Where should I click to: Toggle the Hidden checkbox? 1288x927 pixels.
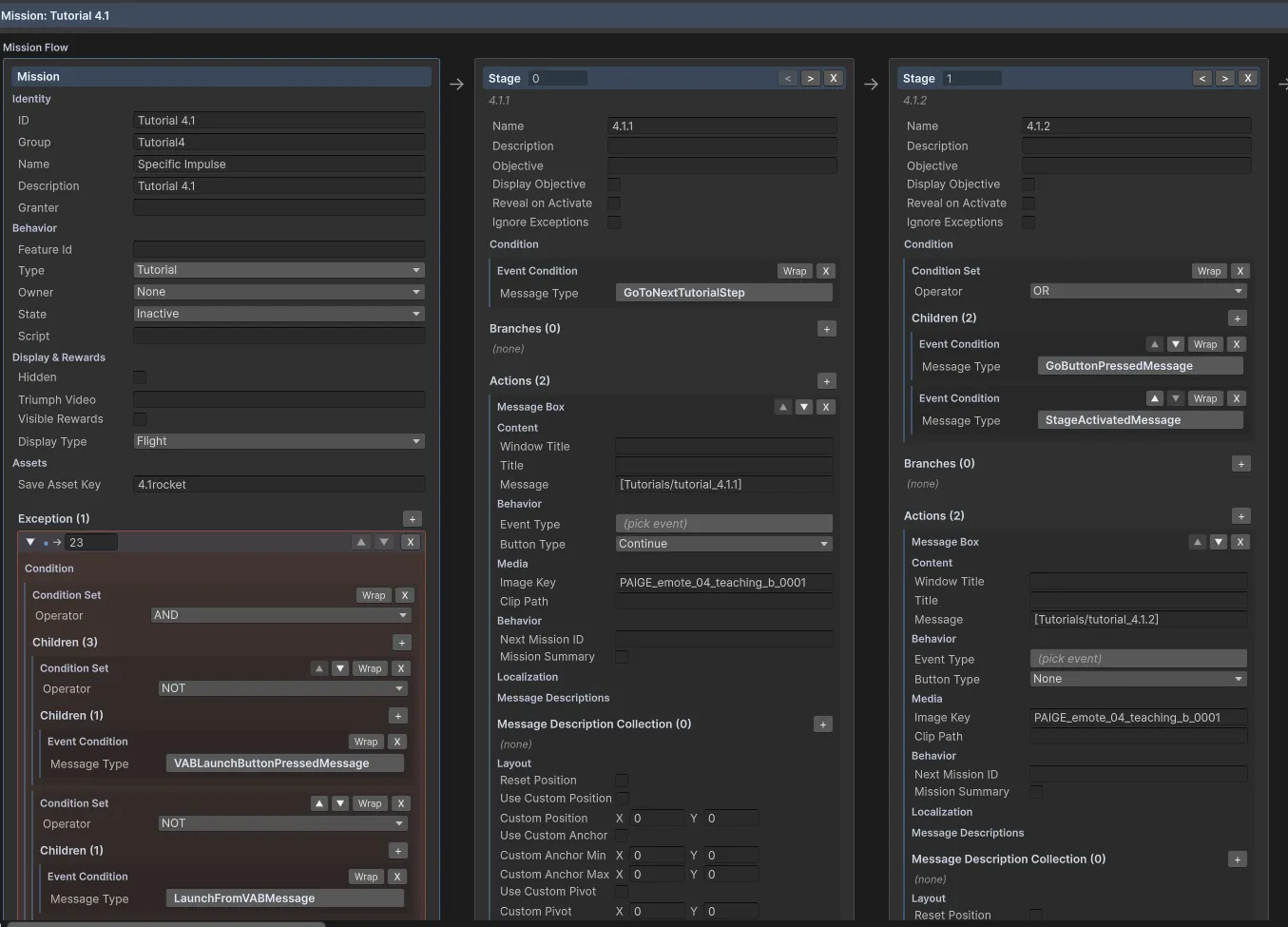click(140, 377)
